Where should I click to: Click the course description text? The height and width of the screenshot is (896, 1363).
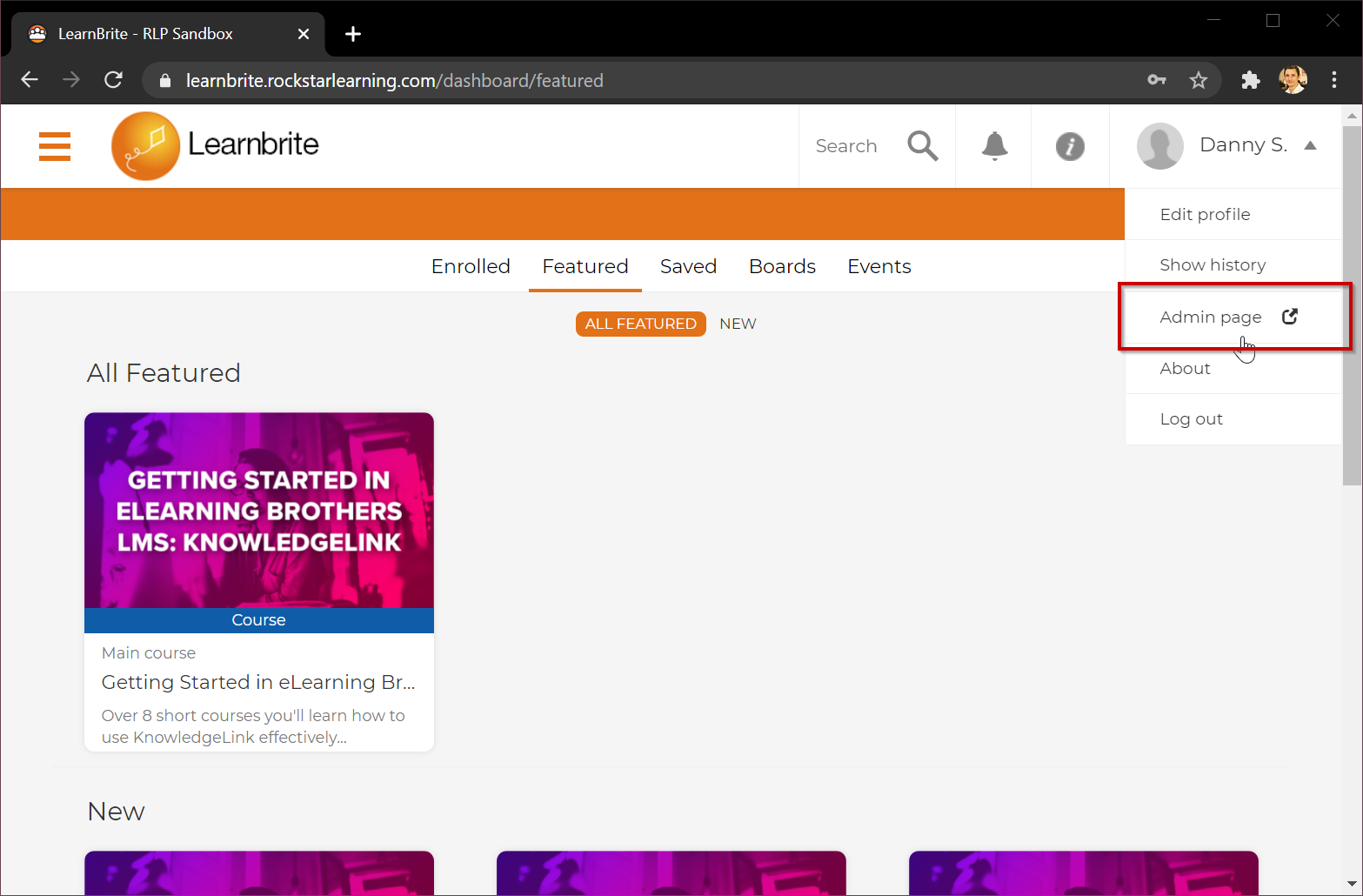tap(253, 726)
